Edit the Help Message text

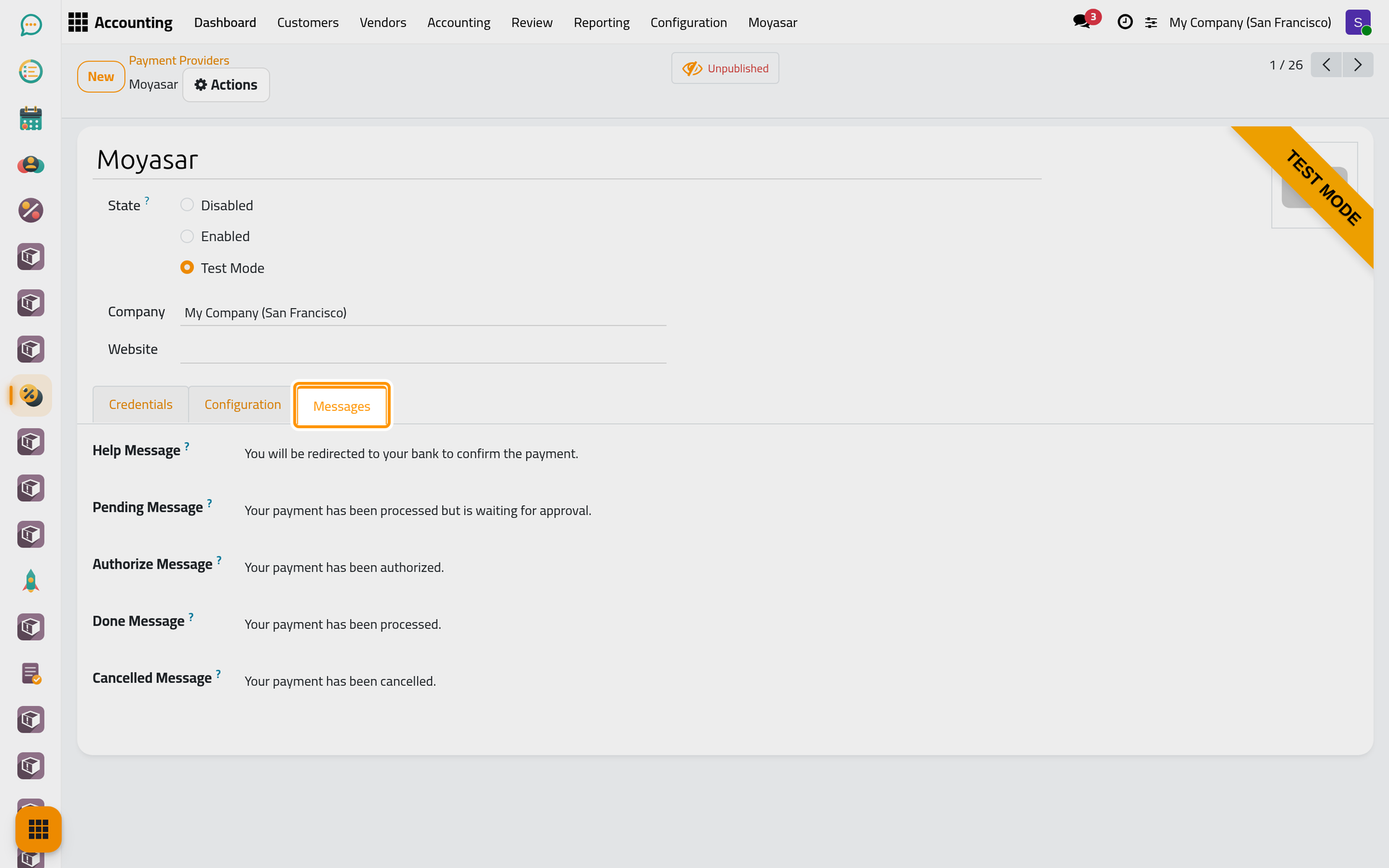[411, 454]
